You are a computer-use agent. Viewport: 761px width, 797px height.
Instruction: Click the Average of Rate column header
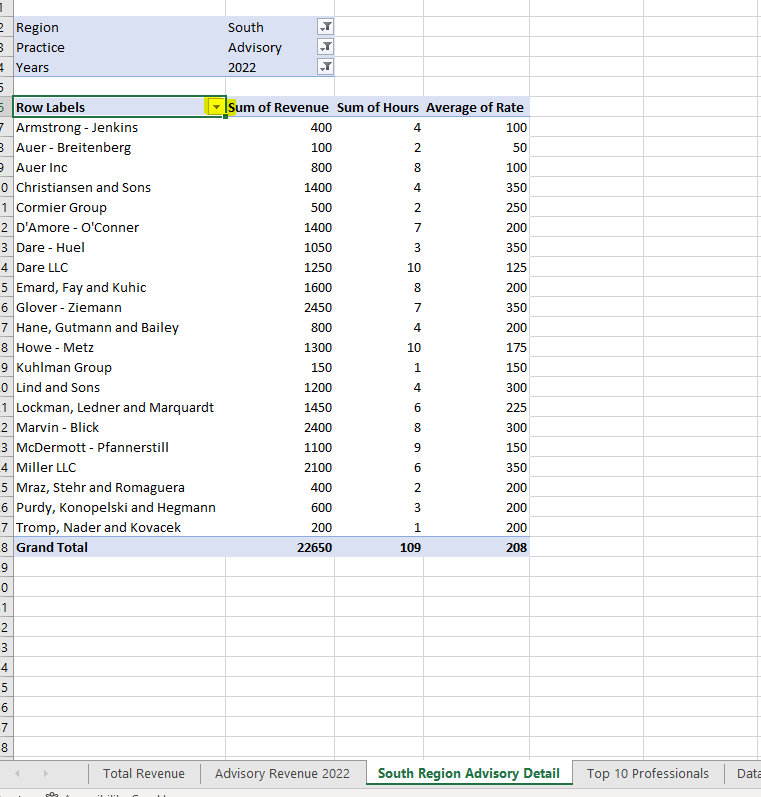click(475, 107)
